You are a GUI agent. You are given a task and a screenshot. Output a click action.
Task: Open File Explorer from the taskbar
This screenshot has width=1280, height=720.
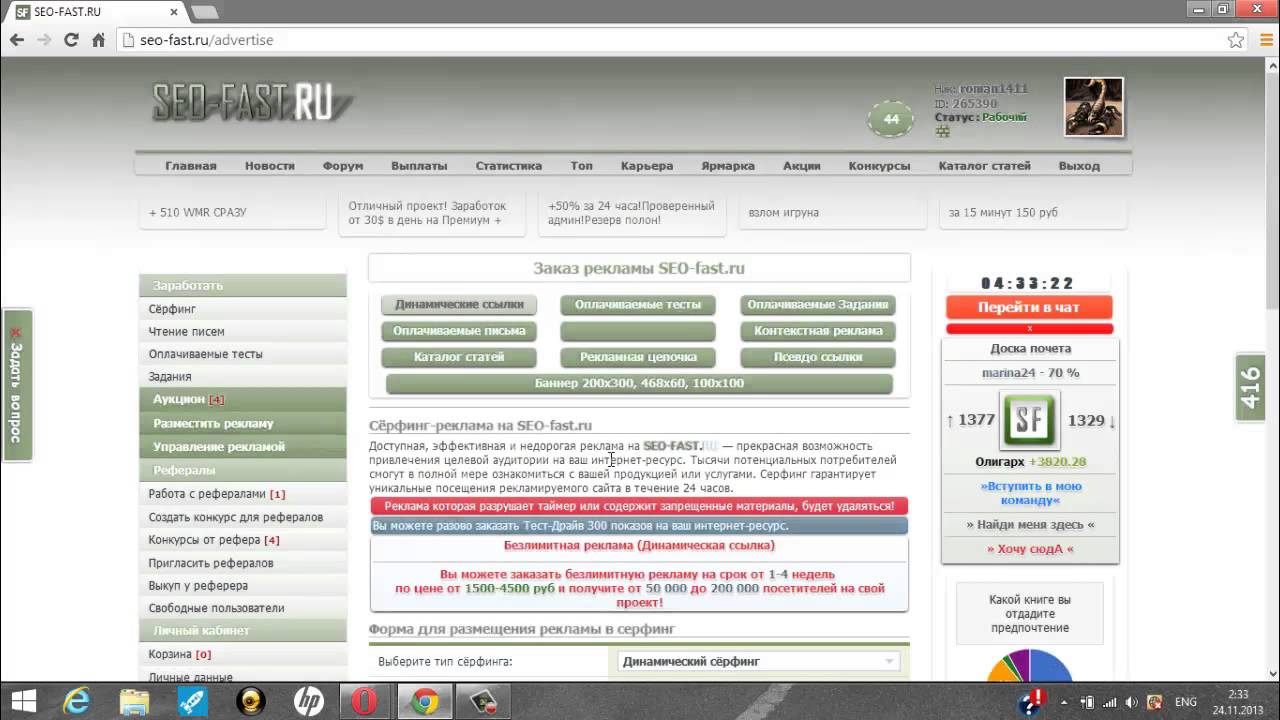coord(134,701)
